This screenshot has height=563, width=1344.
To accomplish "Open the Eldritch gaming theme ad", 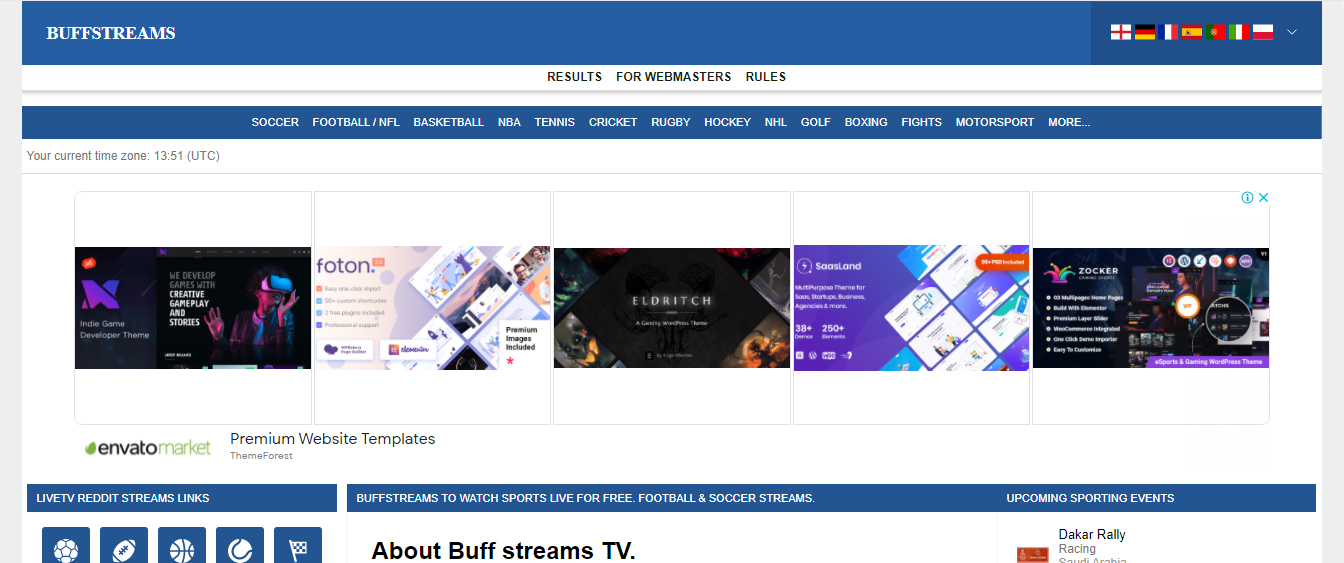I will click(x=672, y=308).
